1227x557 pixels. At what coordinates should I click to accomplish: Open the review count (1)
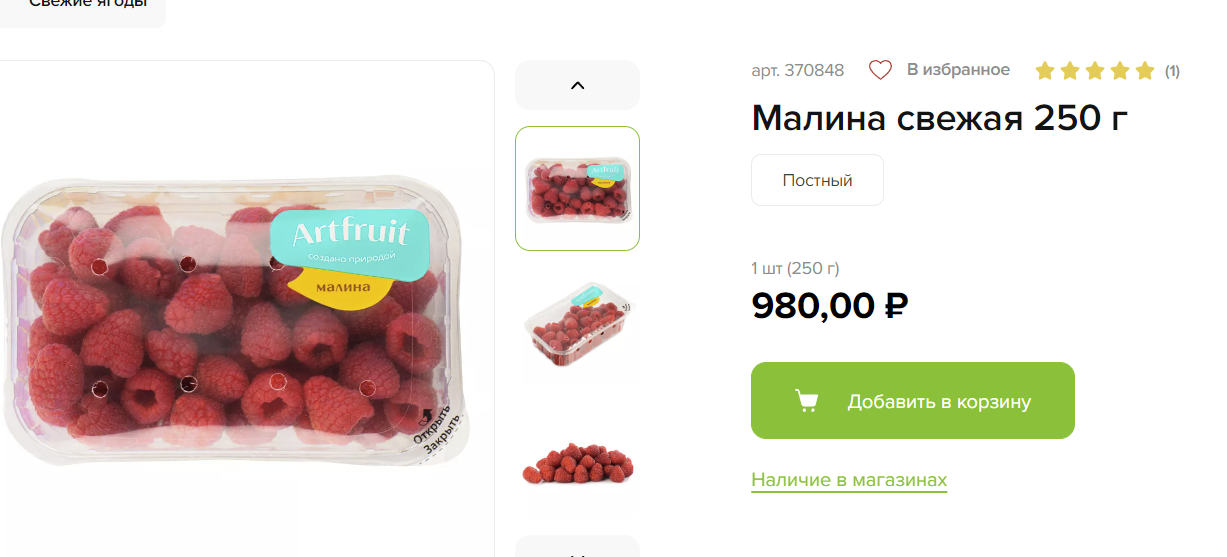tap(1172, 71)
